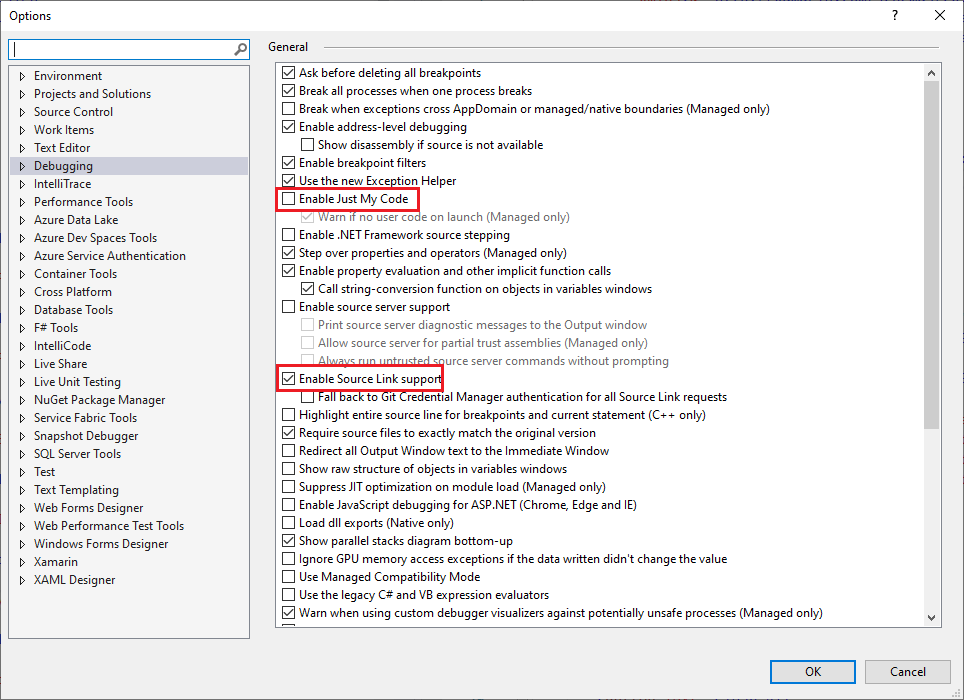This screenshot has width=964, height=700.
Task: Select Windows Forms Designer category
Action: coord(101,544)
